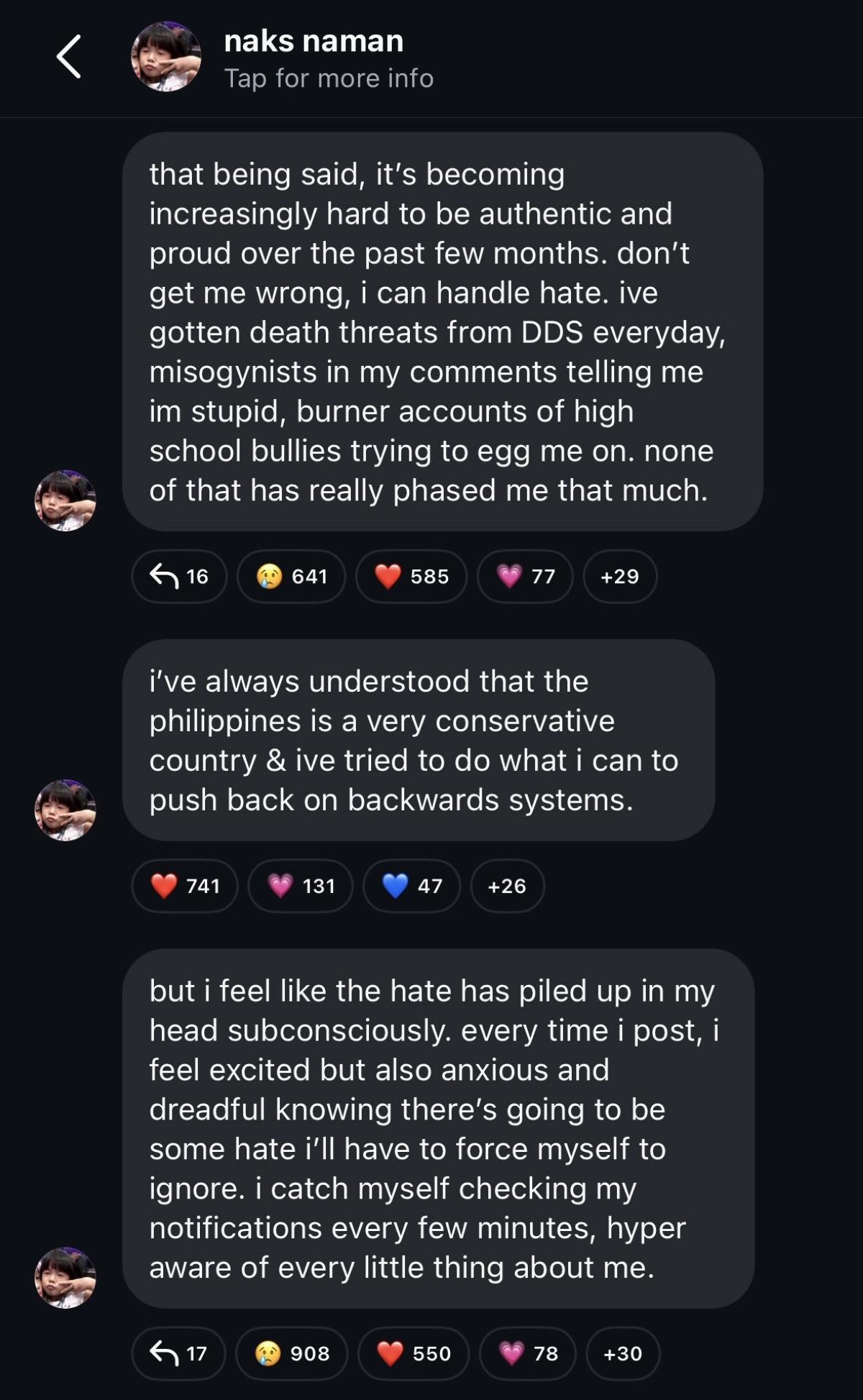Screen dimensions: 863x1400
Task: Tap the back arrow icon
Action: [x=69, y=57]
